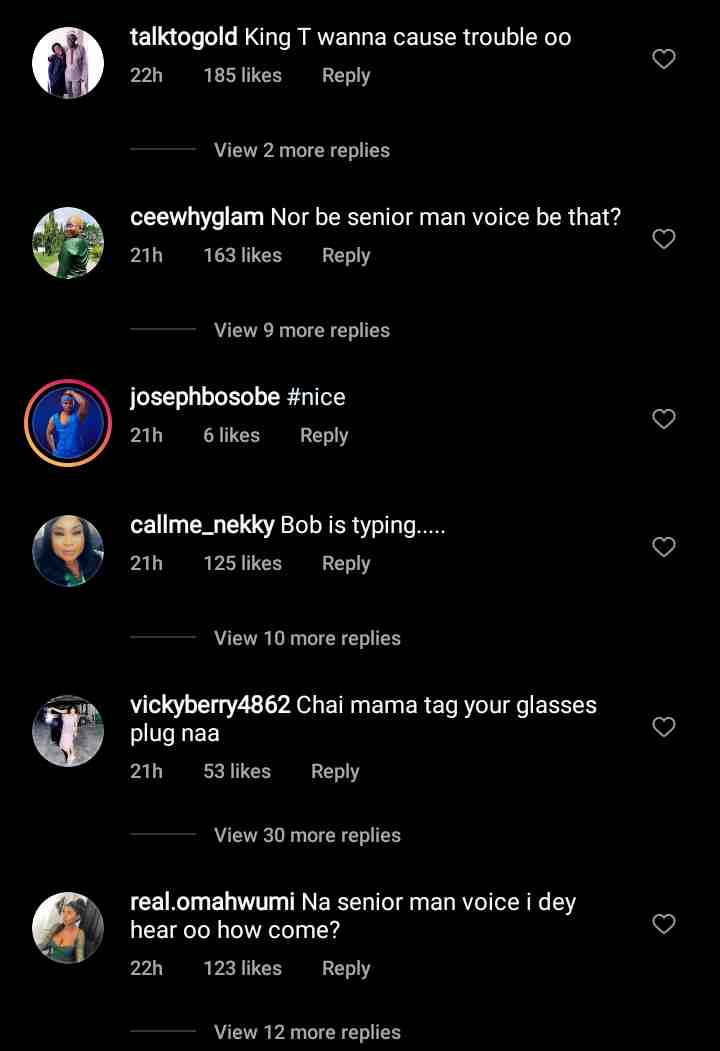Reply to talktogold's comment

[x=346, y=75]
